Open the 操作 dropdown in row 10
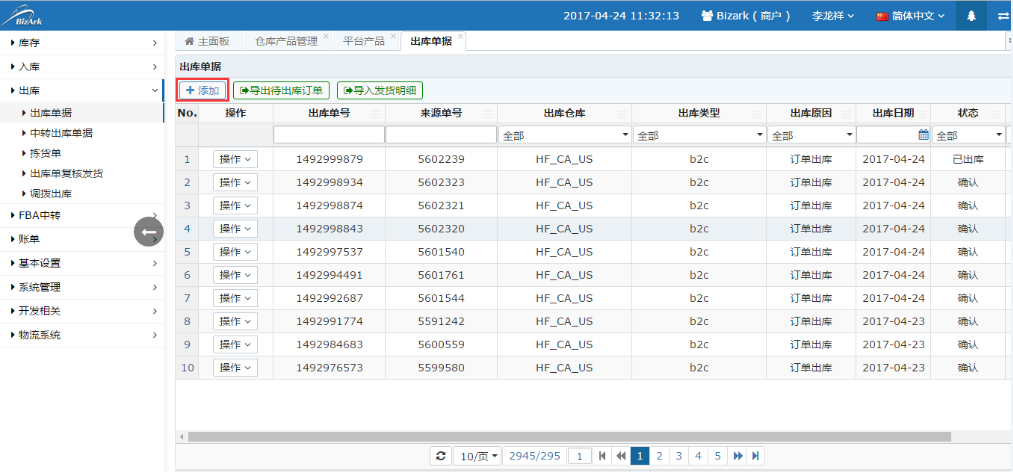The height and width of the screenshot is (472, 1013). click(x=235, y=368)
